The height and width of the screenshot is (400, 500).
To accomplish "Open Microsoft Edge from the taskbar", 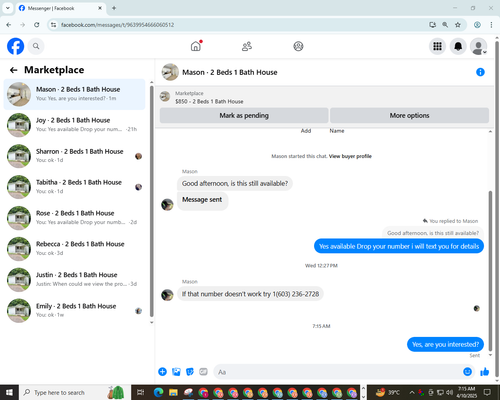I will point(158,392).
